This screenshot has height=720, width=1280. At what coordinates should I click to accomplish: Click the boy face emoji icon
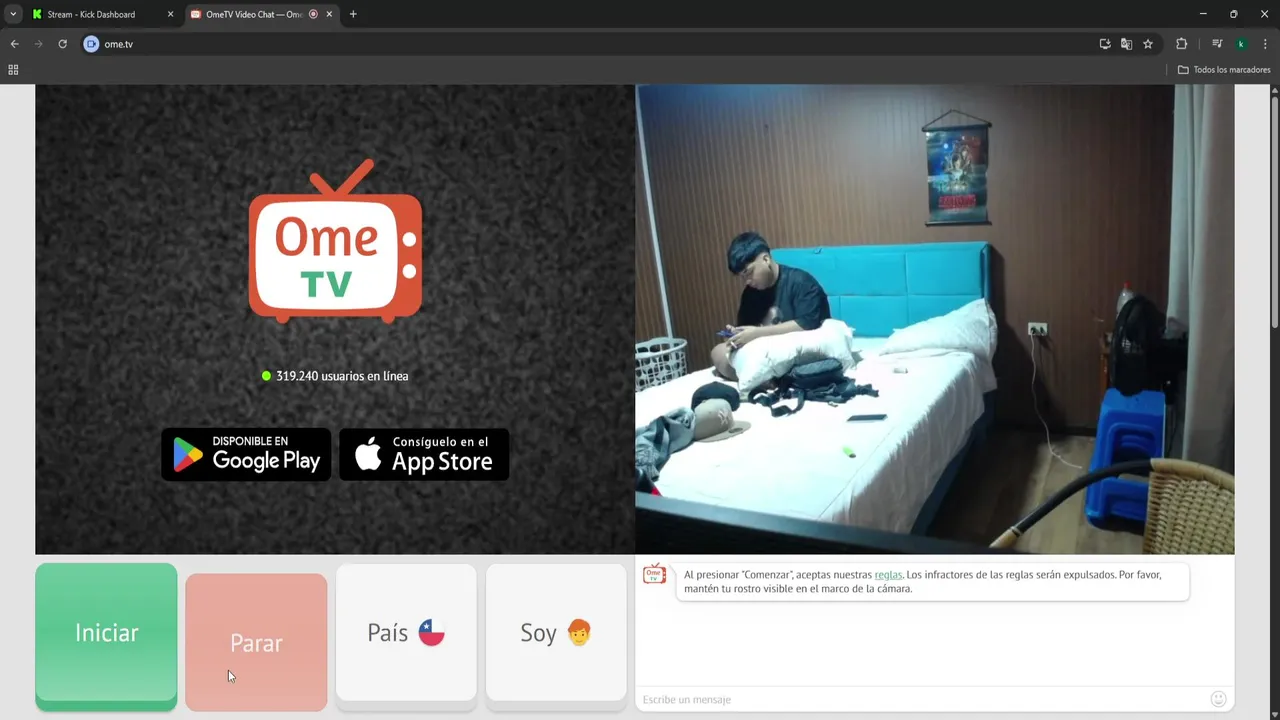pyautogui.click(x=579, y=633)
